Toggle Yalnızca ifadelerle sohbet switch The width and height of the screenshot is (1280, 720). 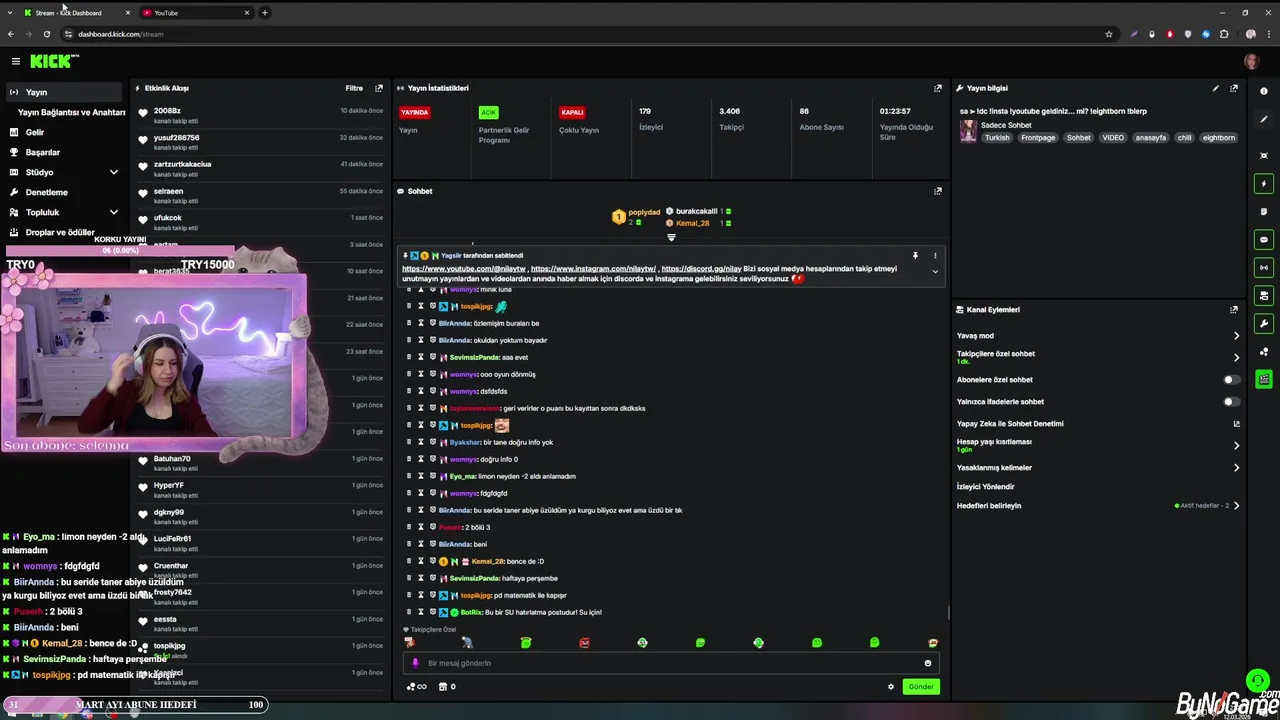coord(1232,402)
